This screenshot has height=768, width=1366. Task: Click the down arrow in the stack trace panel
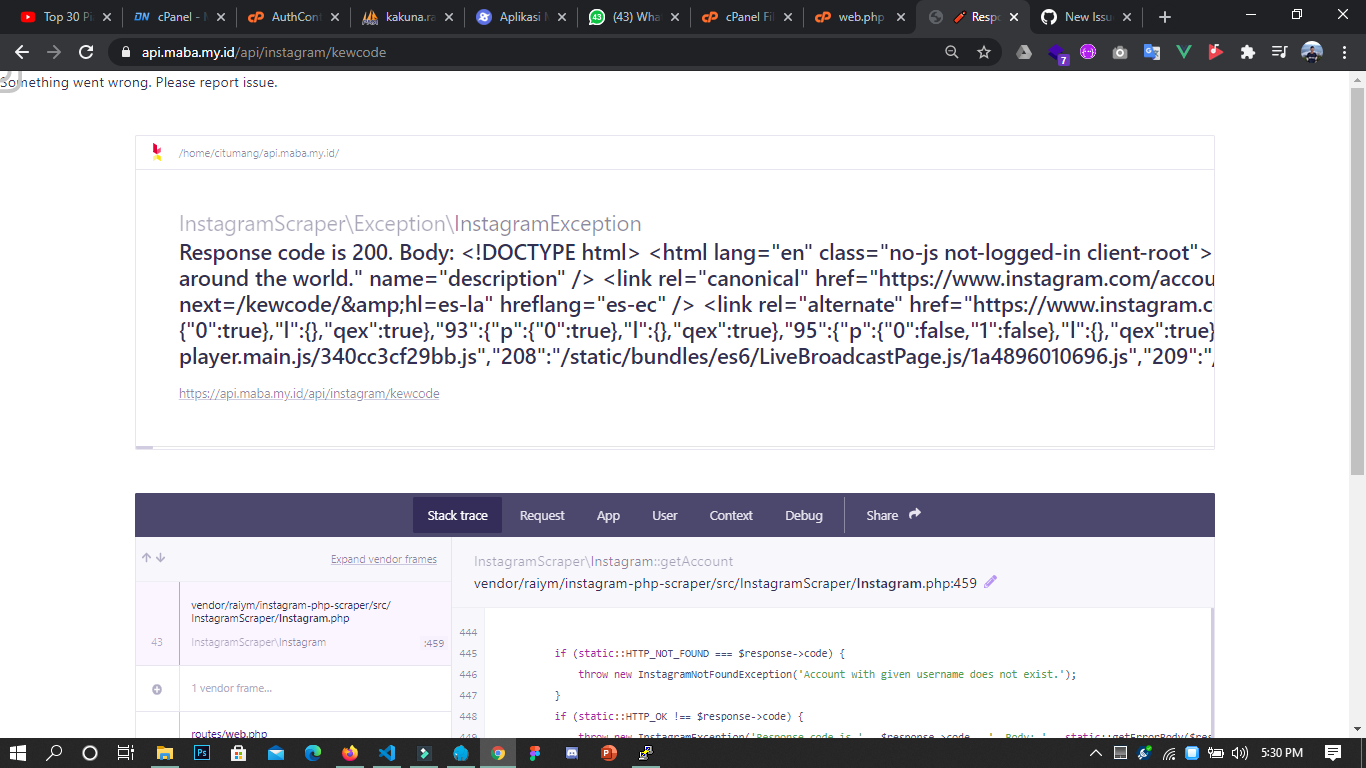[x=158, y=558]
